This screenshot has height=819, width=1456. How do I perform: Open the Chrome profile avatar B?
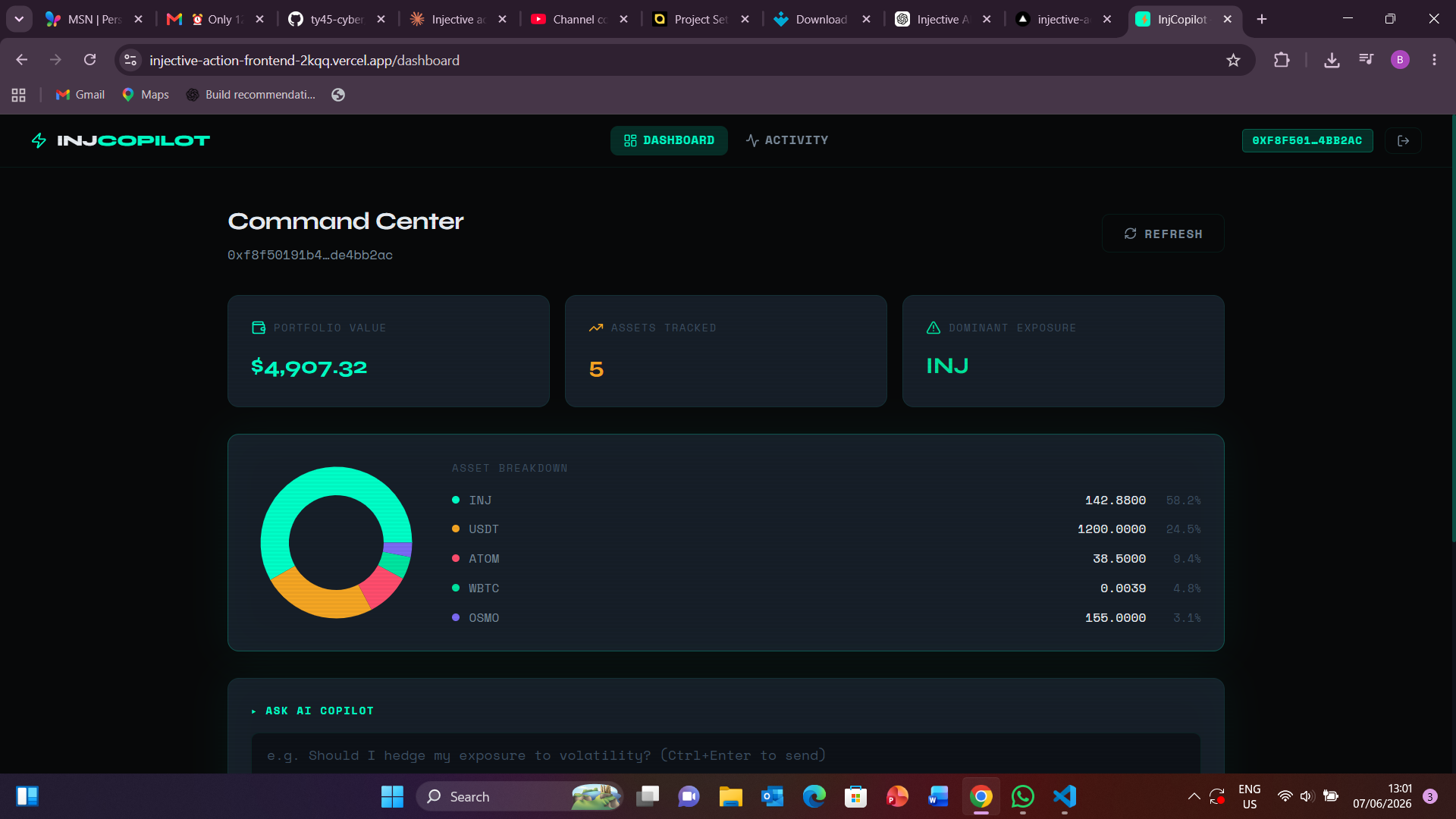pos(1400,60)
